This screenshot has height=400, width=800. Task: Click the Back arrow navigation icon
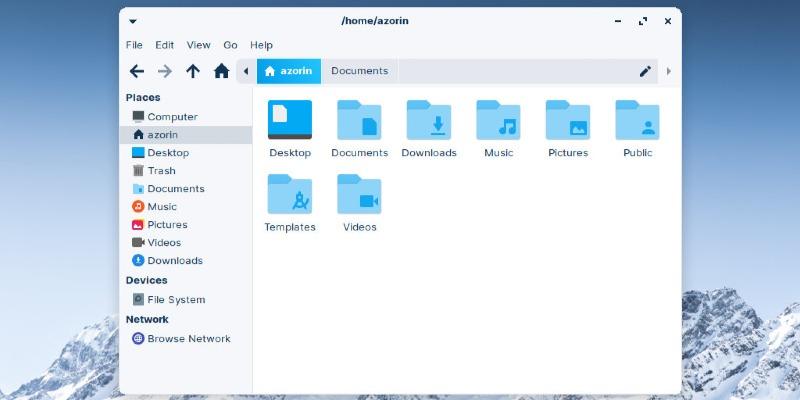click(137, 71)
